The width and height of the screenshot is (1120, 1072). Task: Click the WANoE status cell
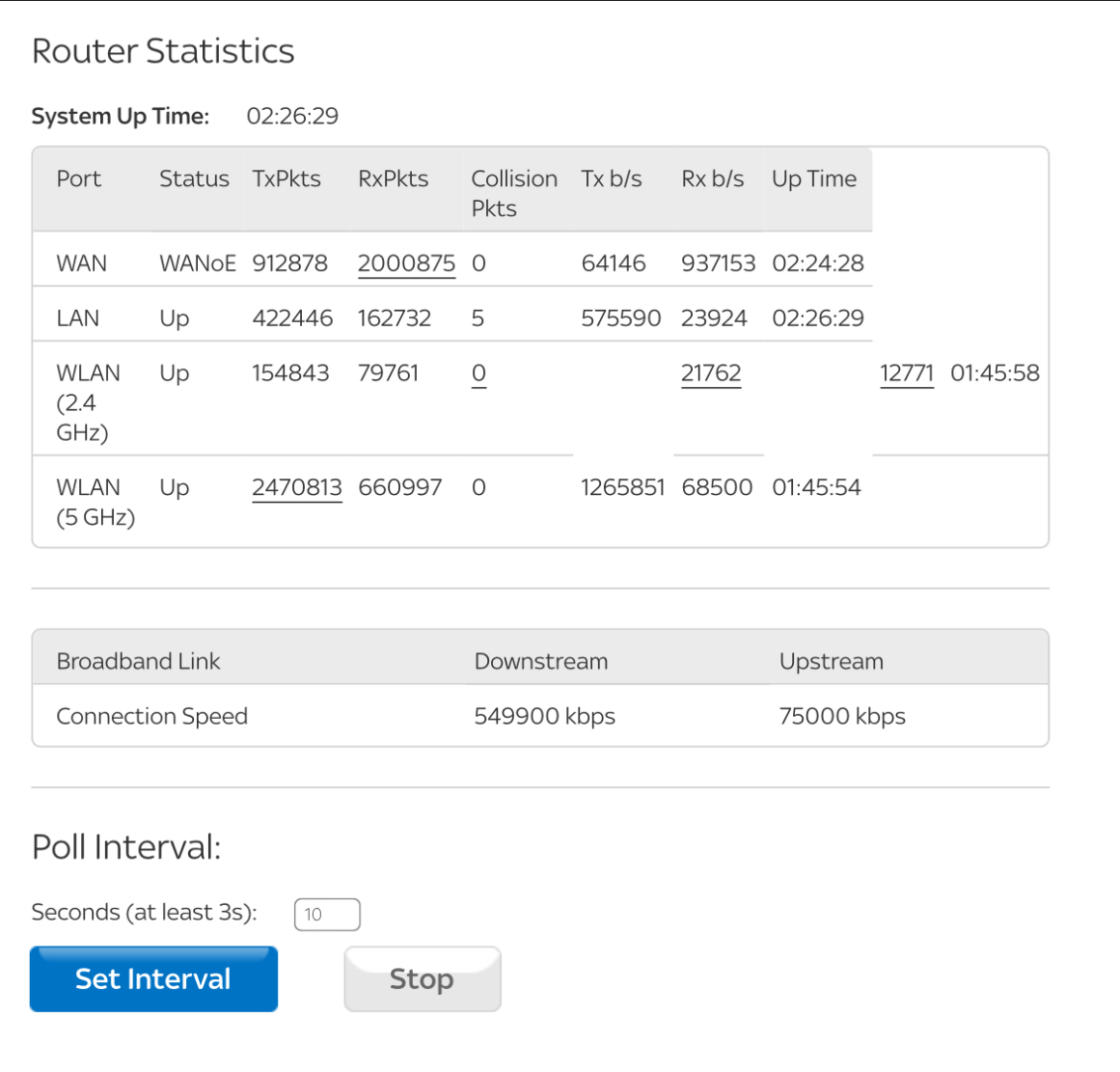point(197,263)
